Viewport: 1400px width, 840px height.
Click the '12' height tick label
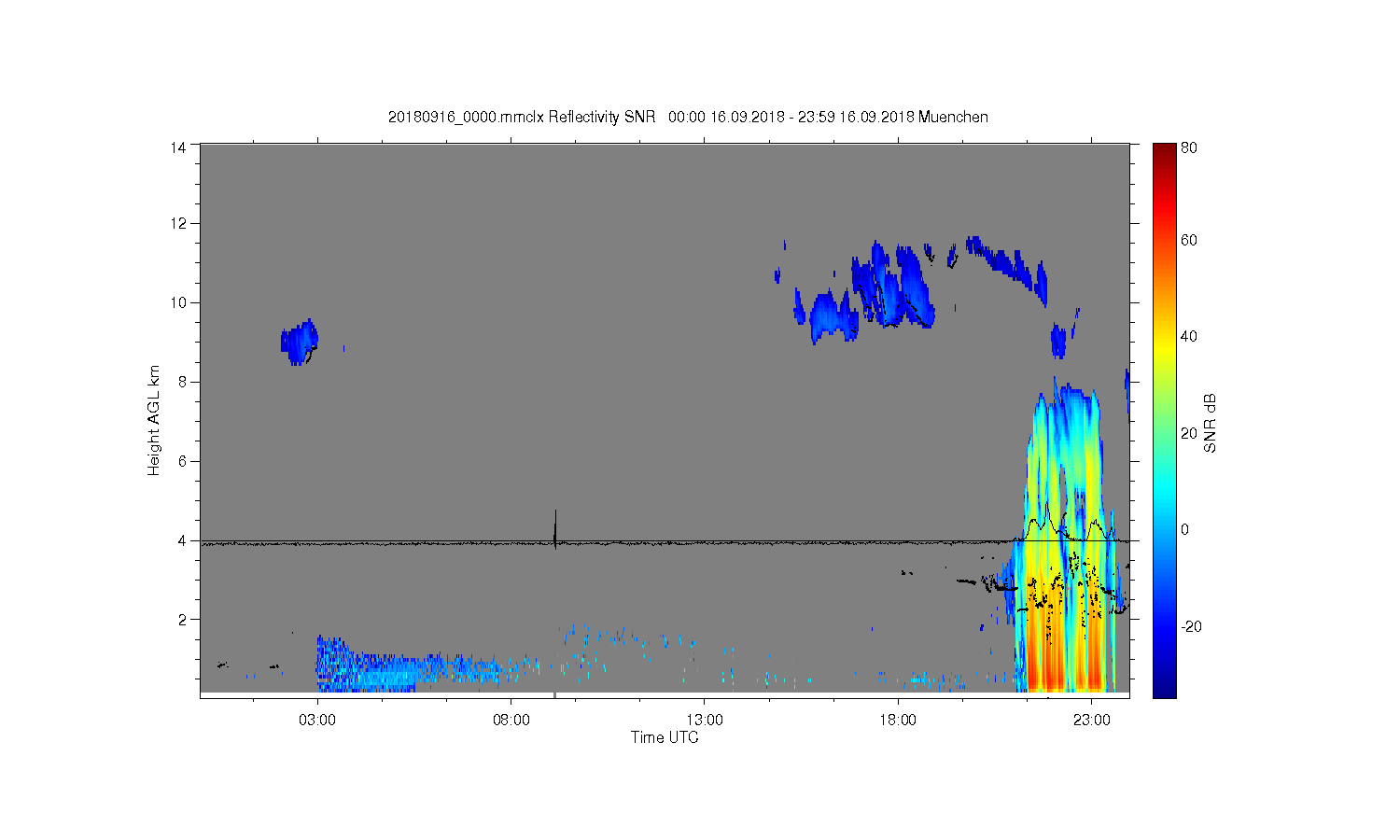coord(178,223)
